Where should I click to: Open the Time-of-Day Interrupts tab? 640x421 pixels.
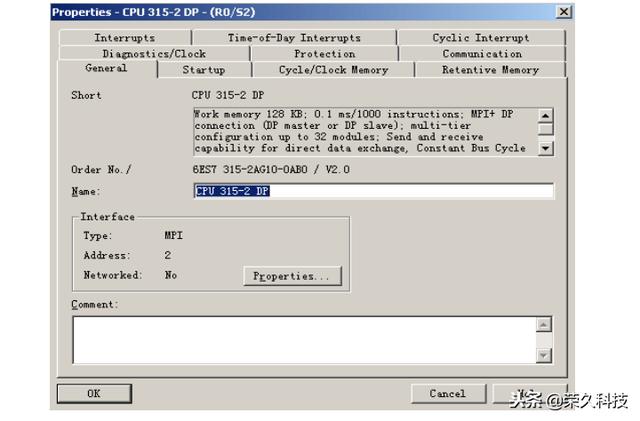point(294,38)
